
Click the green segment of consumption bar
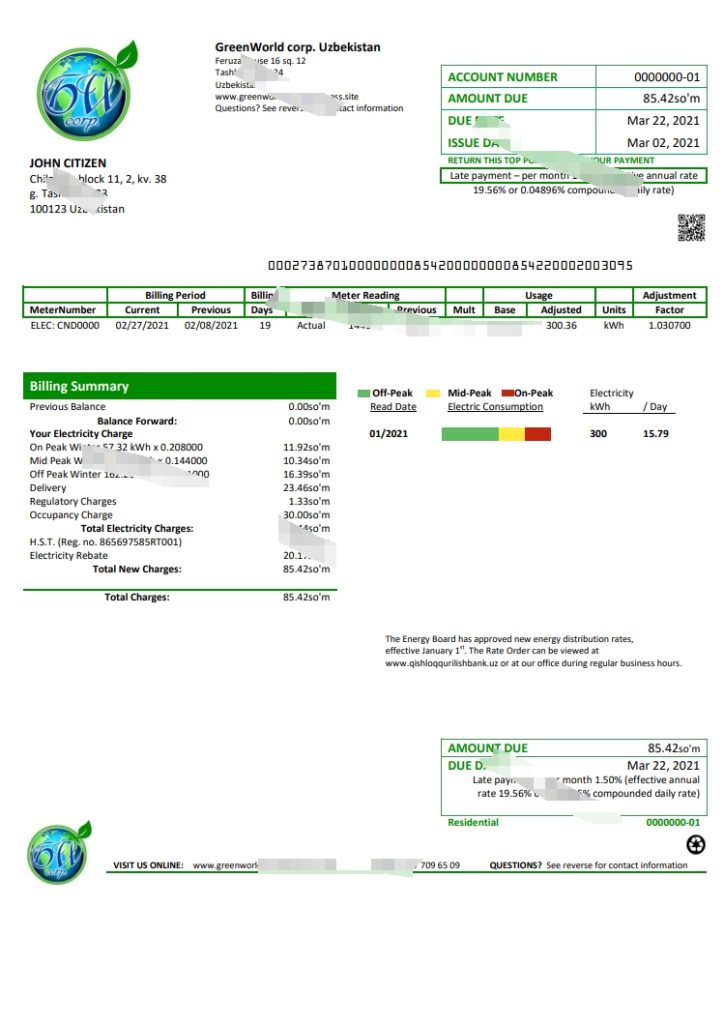point(470,434)
